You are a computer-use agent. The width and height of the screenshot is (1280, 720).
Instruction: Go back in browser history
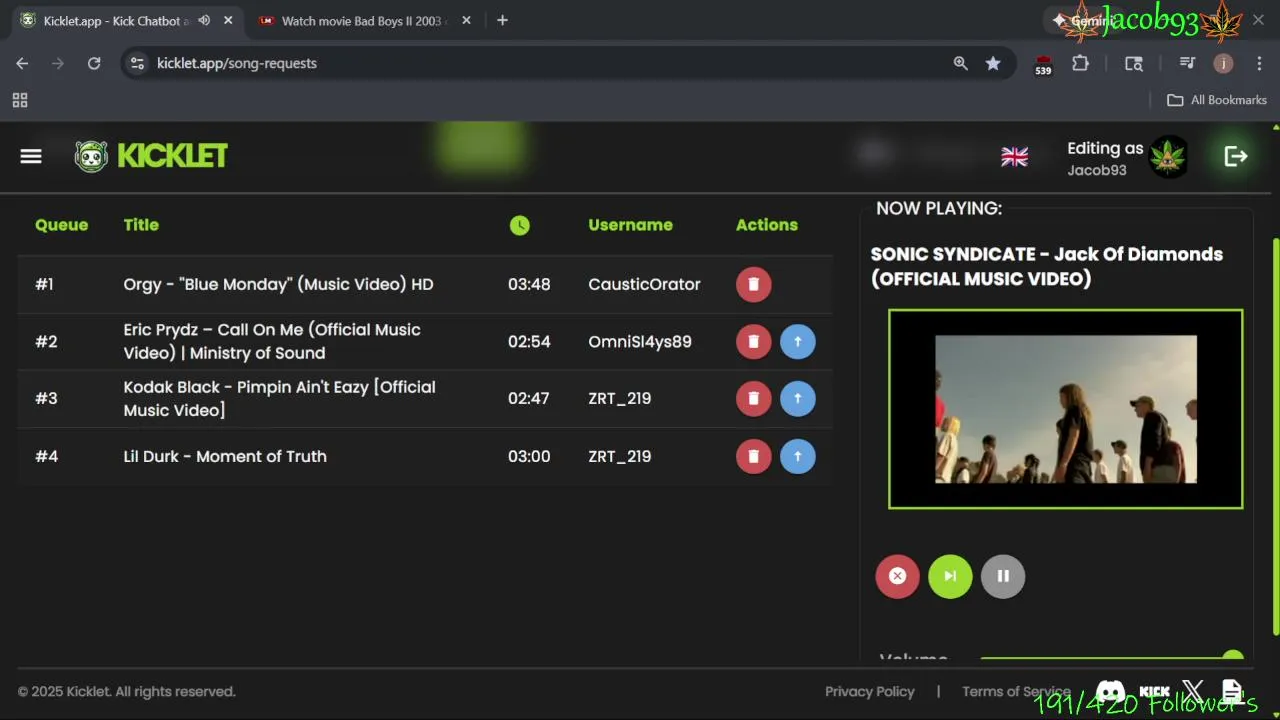(x=22, y=63)
